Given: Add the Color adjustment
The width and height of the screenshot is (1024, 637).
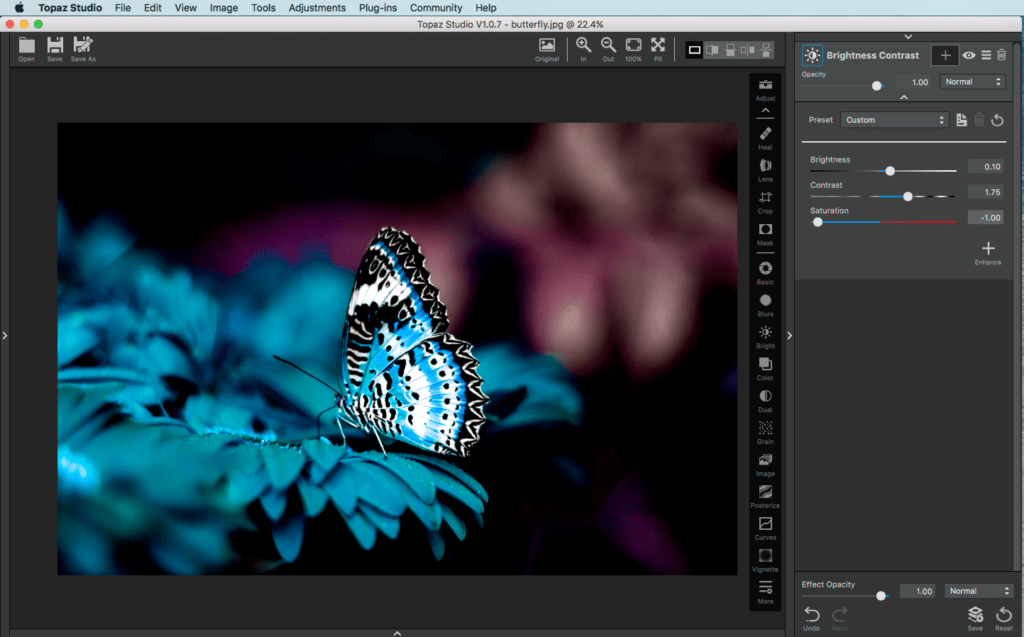Looking at the screenshot, I should (x=765, y=368).
